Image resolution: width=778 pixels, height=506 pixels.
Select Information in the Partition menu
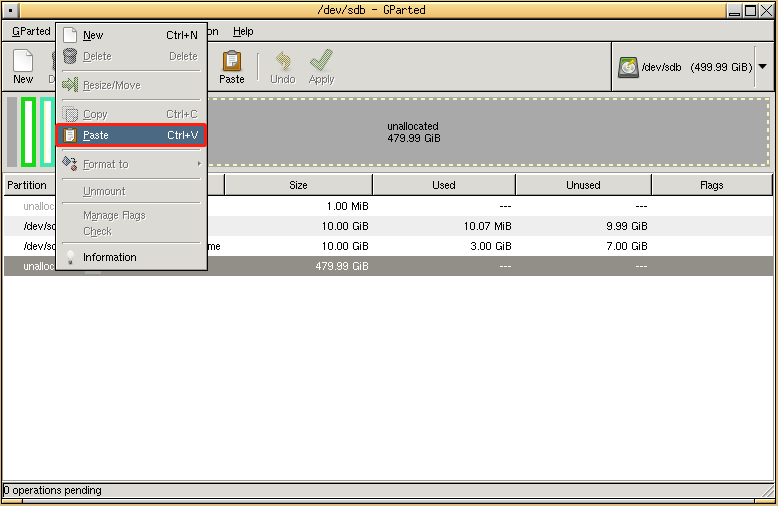point(110,257)
